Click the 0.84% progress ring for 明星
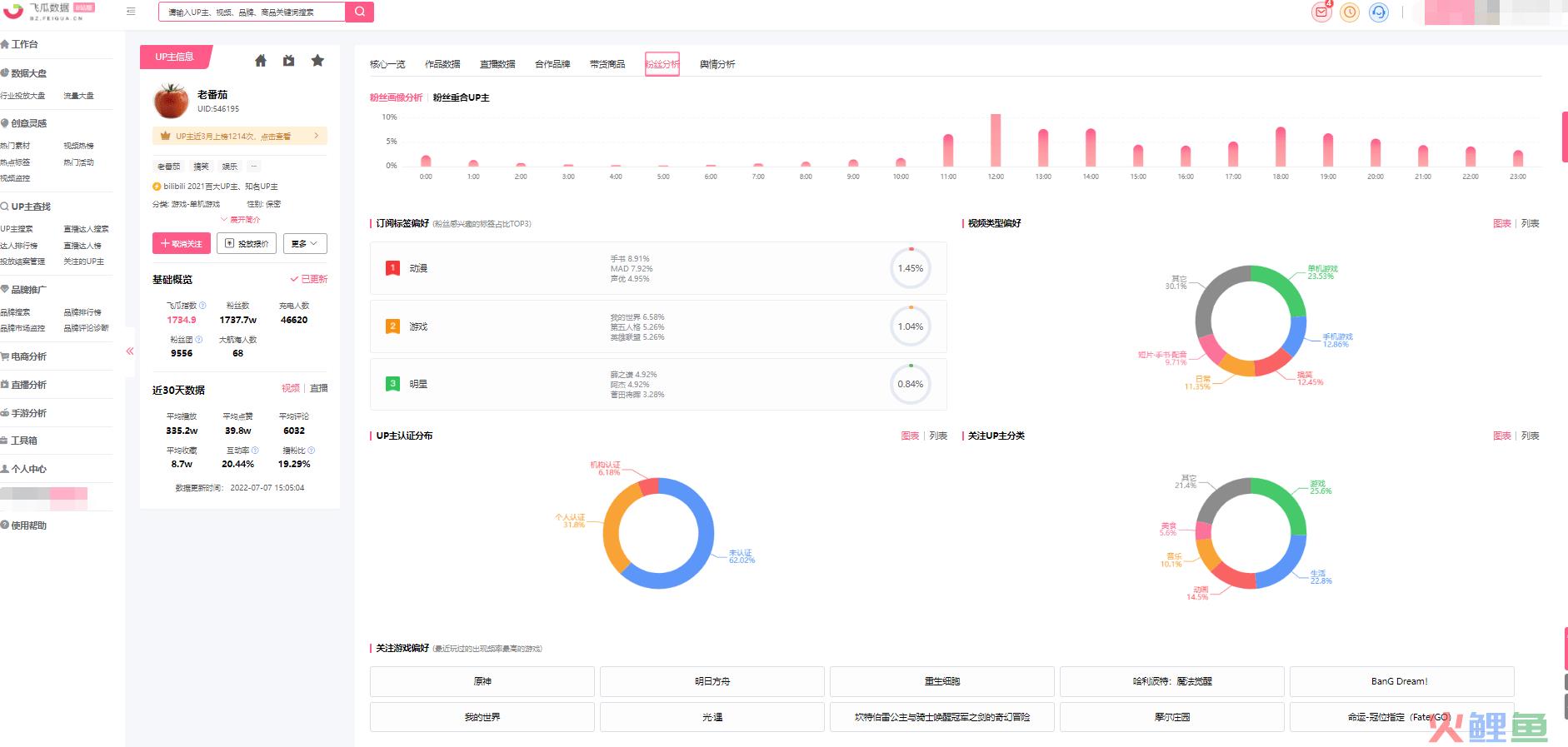 click(911, 384)
